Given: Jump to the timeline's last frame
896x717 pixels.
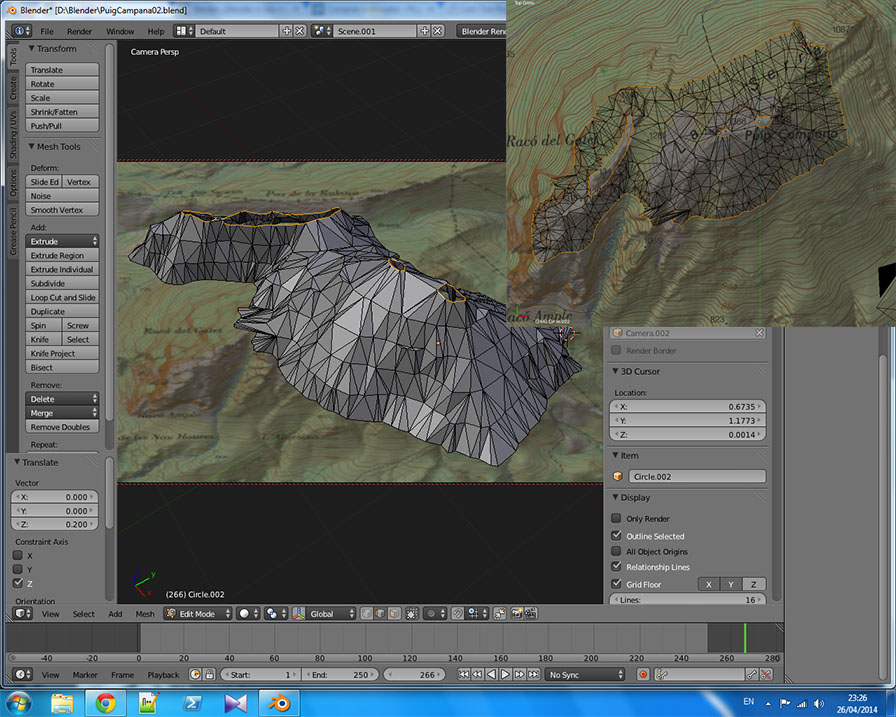Looking at the screenshot, I should [534, 675].
